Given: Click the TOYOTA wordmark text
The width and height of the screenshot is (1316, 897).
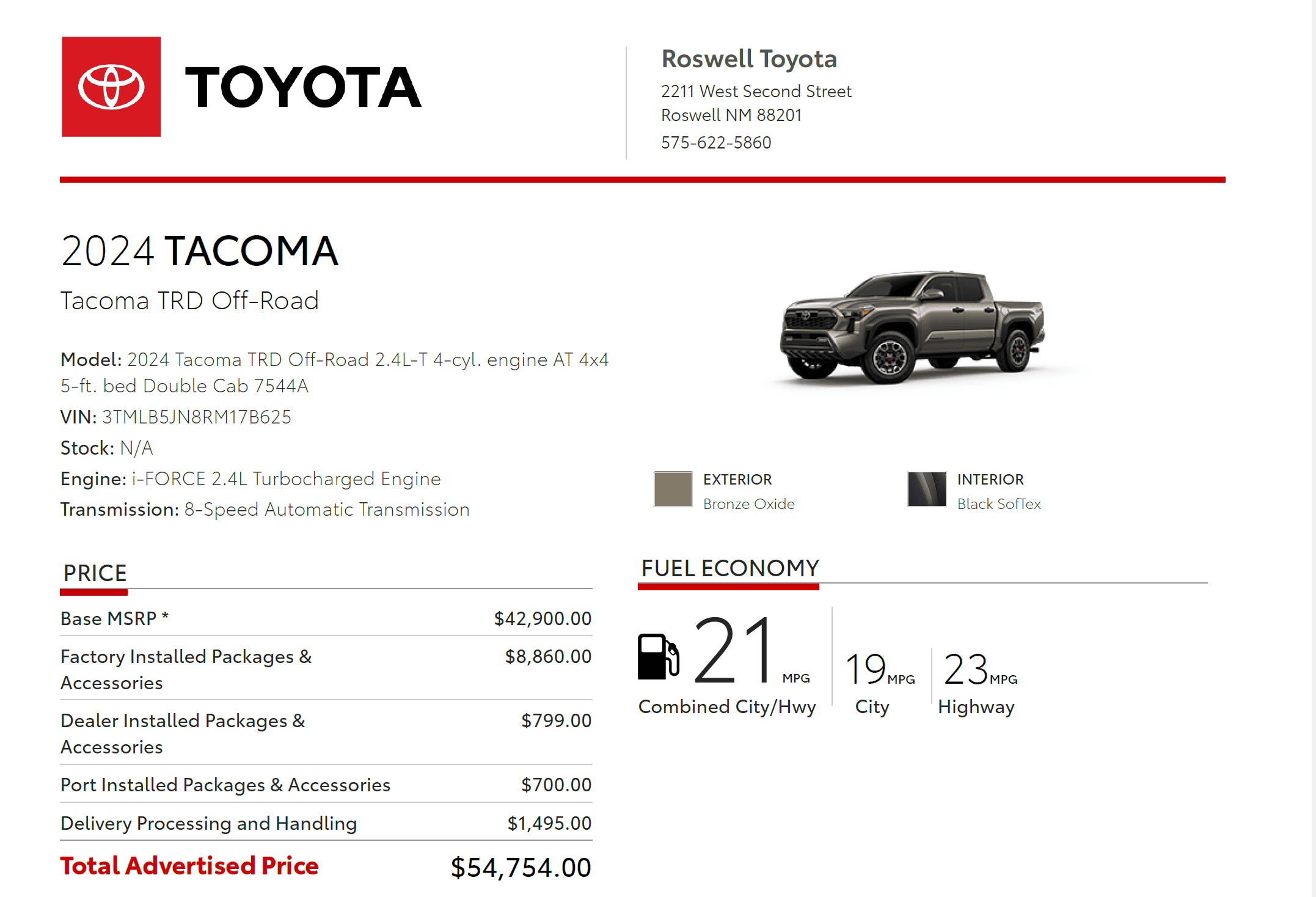Looking at the screenshot, I should tap(303, 87).
